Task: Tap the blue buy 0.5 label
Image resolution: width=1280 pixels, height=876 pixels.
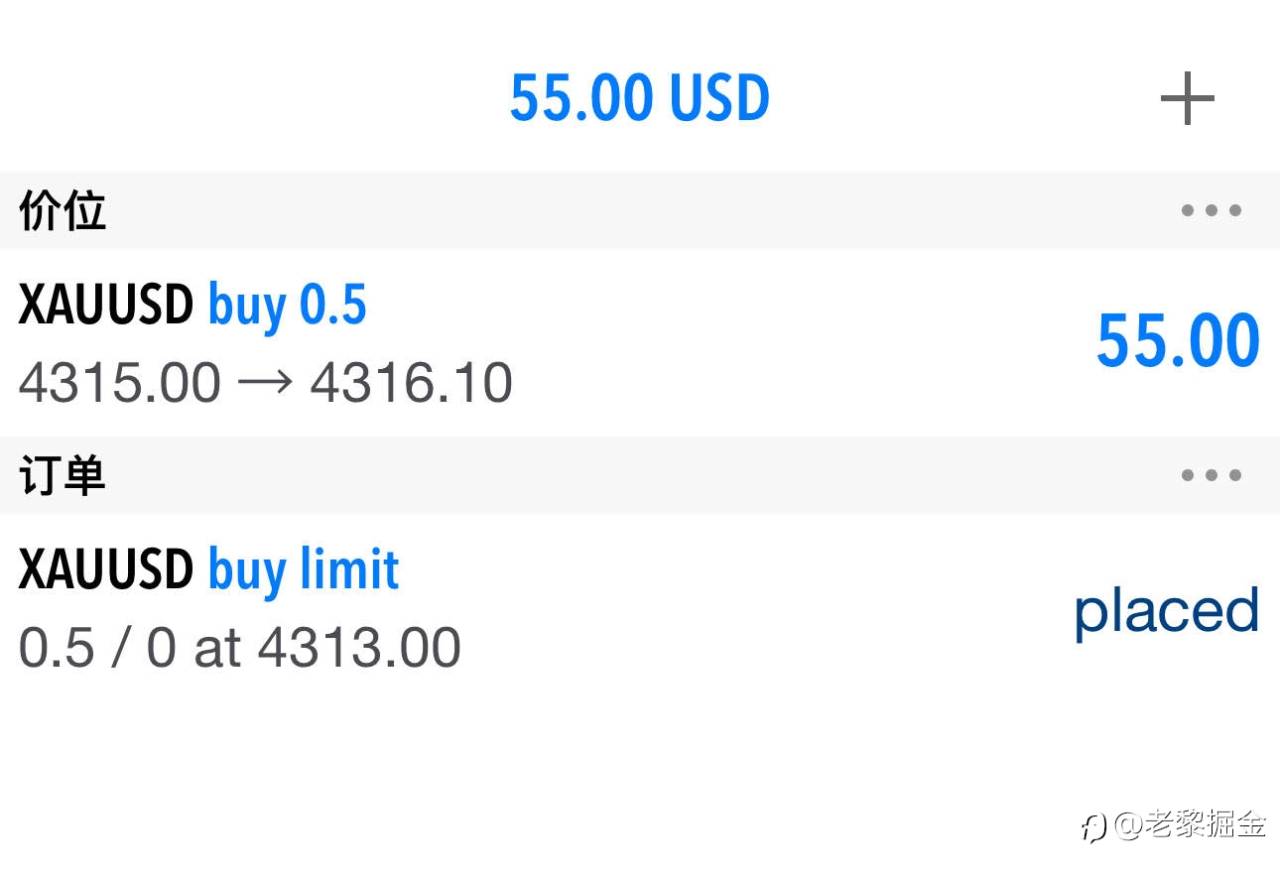Action: [287, 305]
